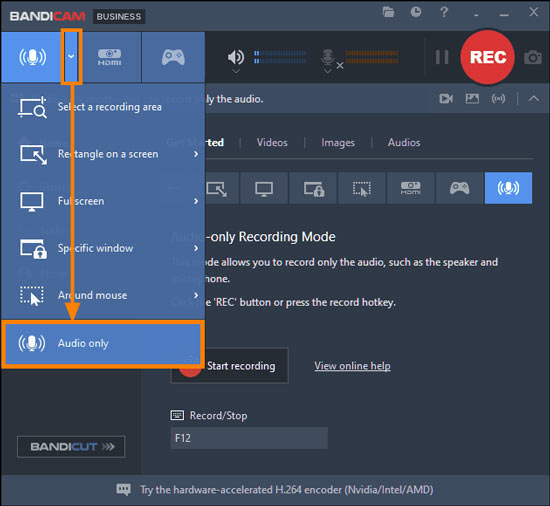Adjust the speaker volume level bar

coord(280,57)
